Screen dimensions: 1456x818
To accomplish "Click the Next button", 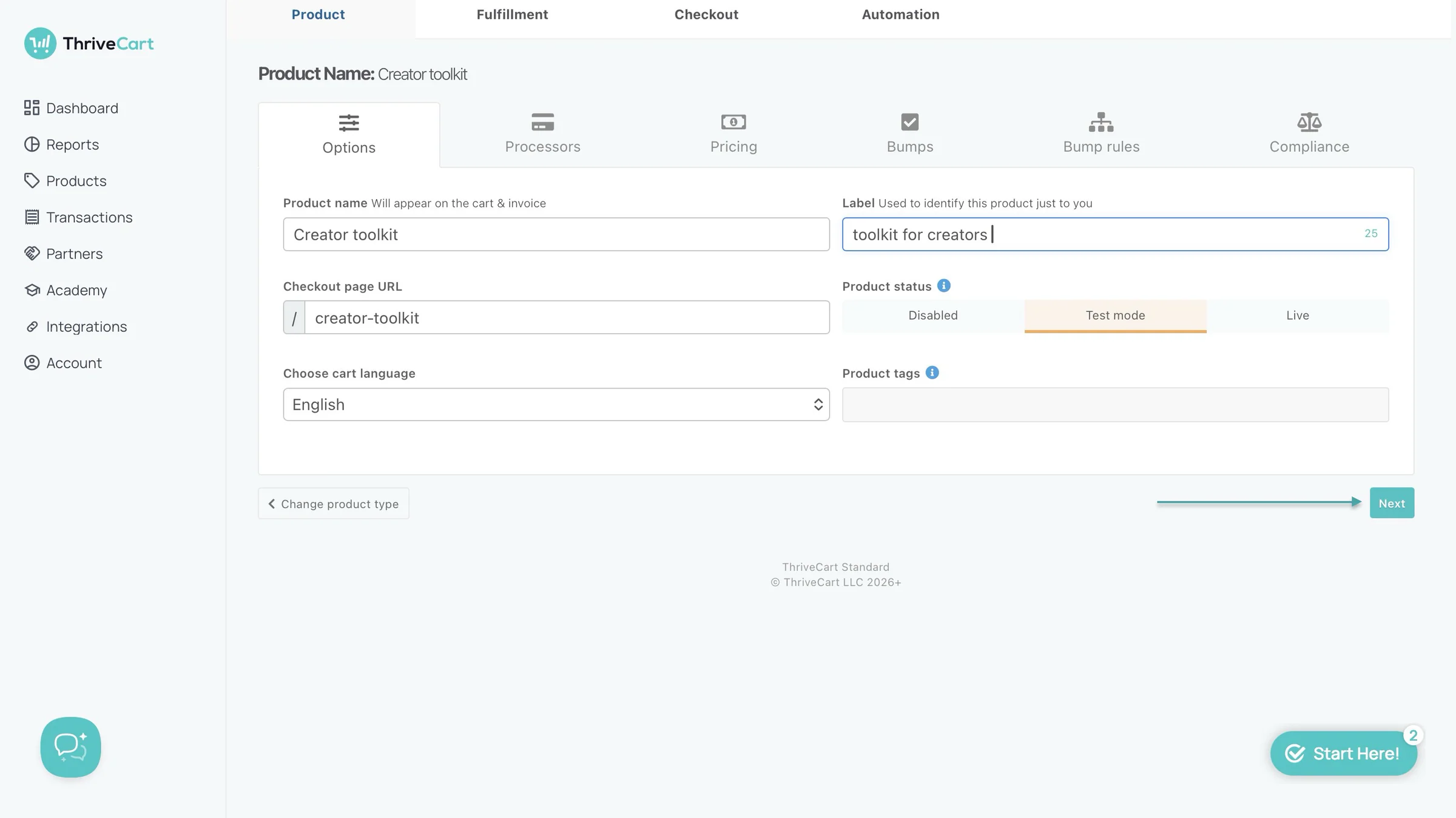I will click(x=1392, y=503).
